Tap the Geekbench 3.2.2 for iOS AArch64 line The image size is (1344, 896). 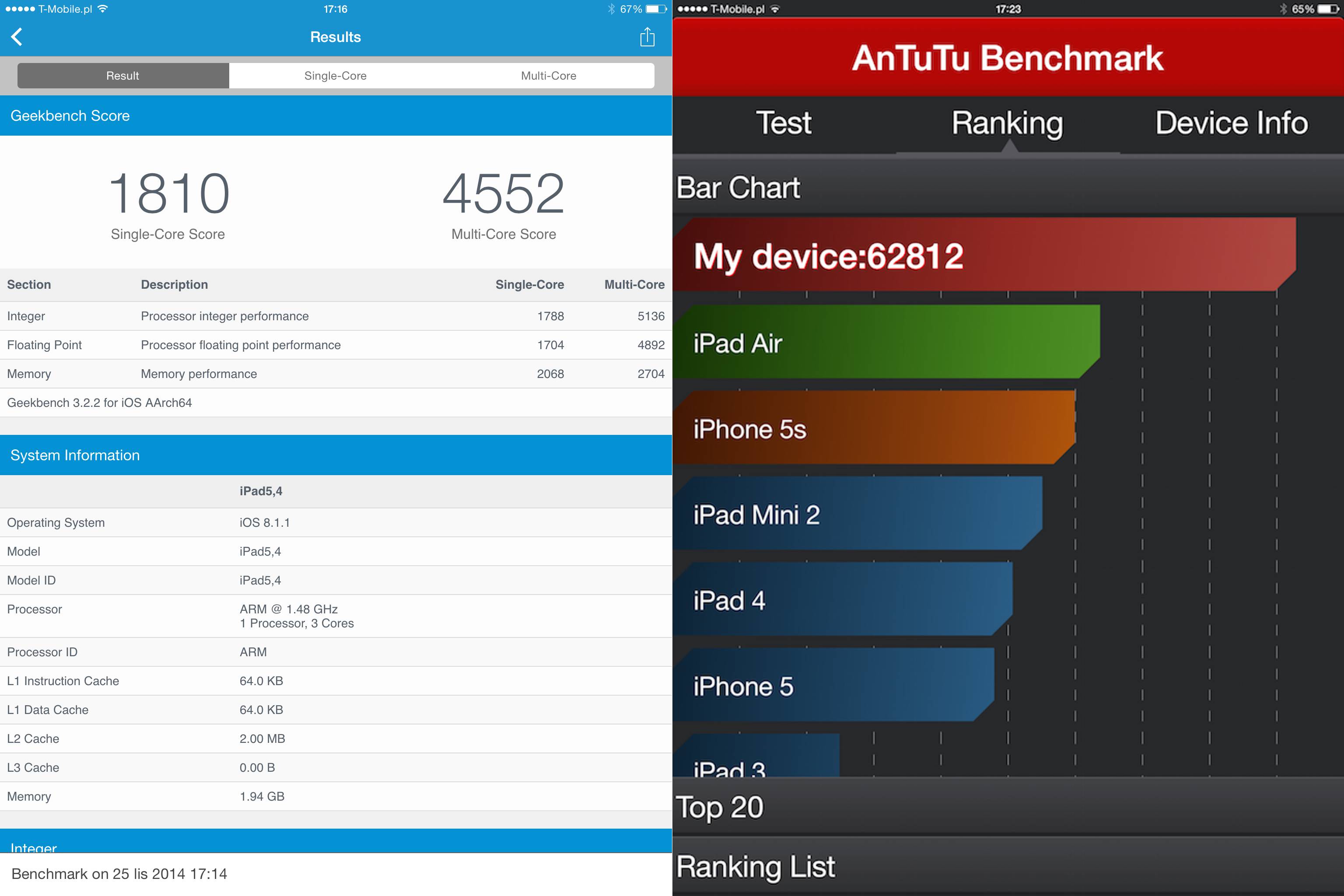coord(99,403)
